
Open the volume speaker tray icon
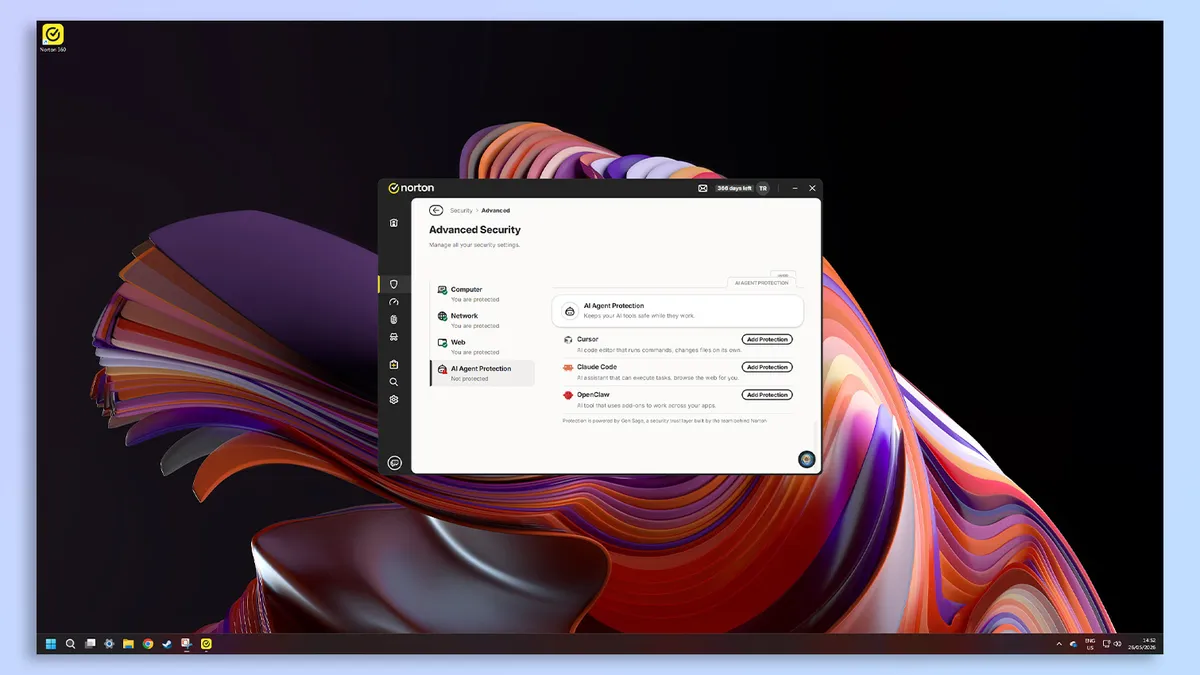(1116, 644)
